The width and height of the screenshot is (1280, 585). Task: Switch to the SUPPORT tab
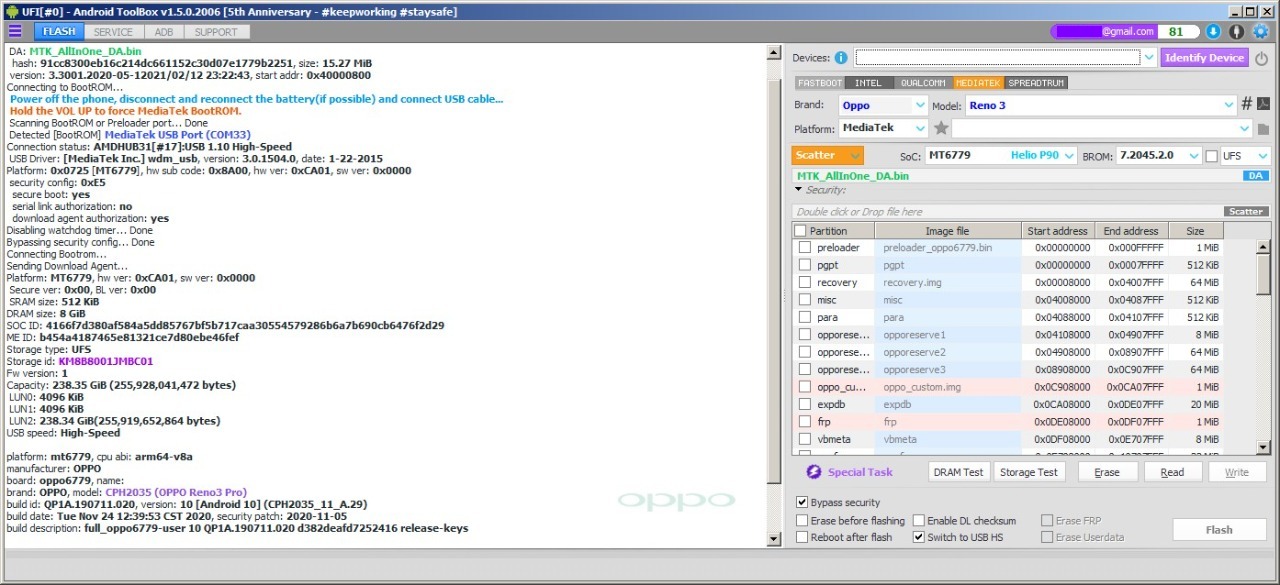click(x=216, y=32)
